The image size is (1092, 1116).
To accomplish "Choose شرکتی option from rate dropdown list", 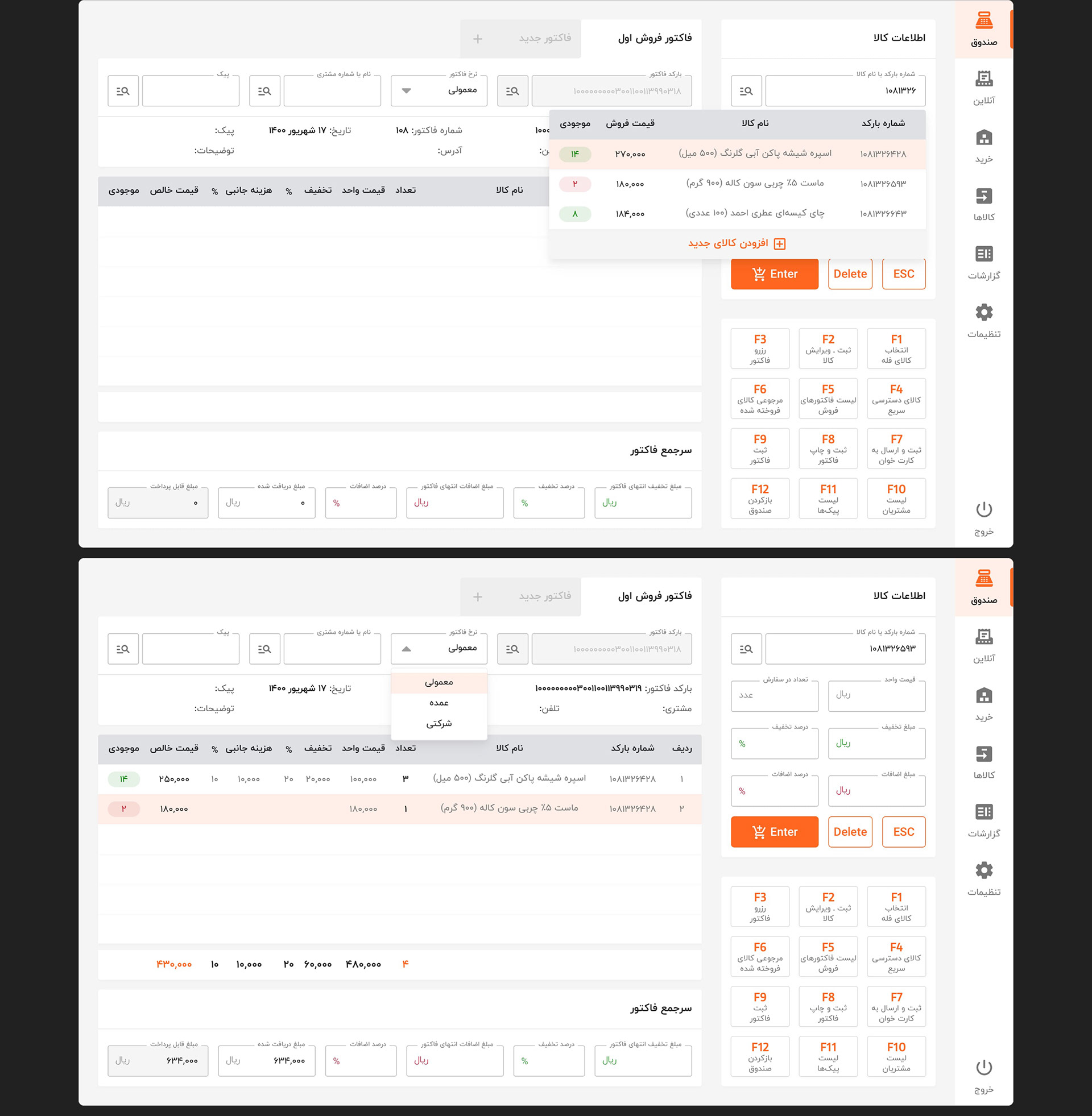I will tap(439, 723).
